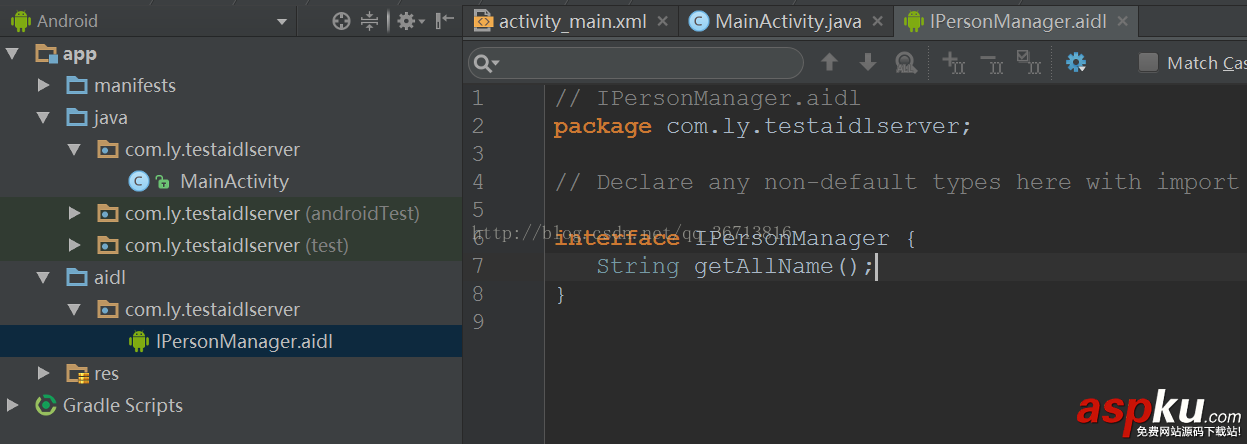Expand Gradle Scripts node

pos(13,405)
